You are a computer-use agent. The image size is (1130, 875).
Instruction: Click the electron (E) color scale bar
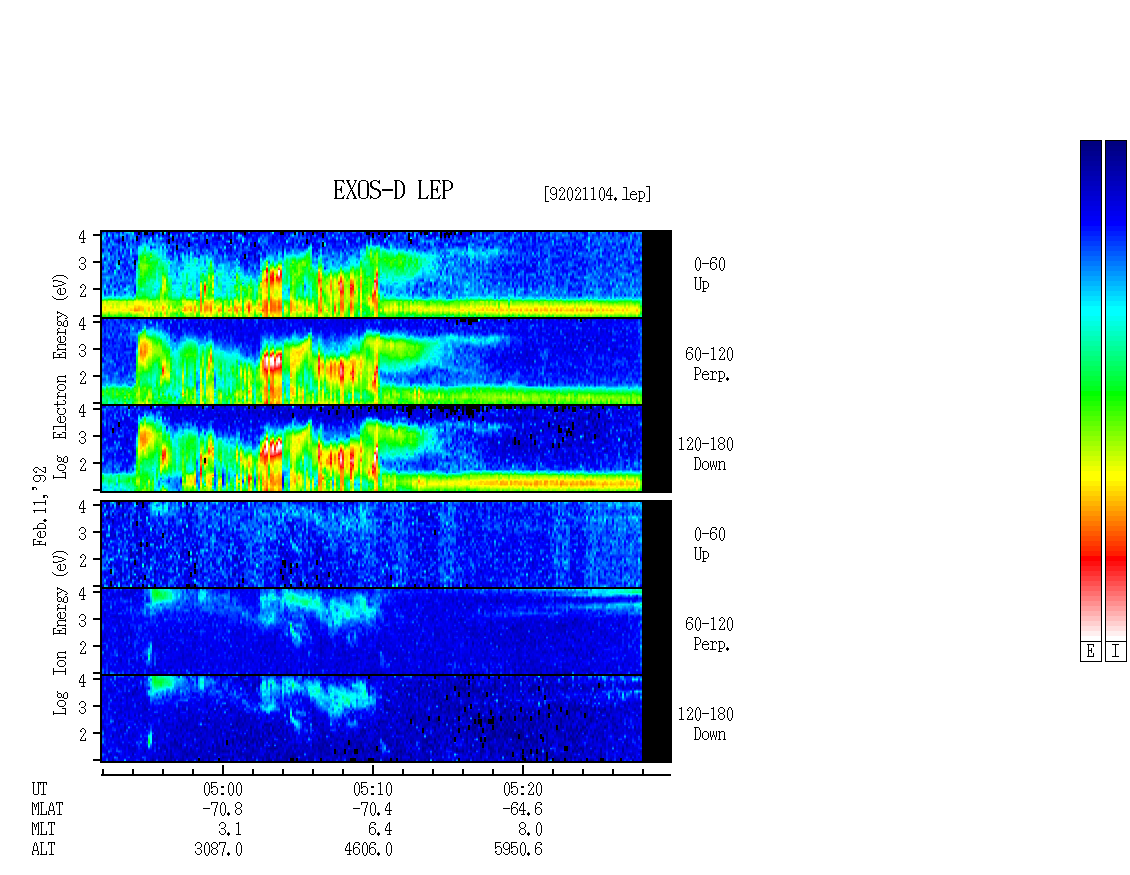pyautogui.click(x=1090, y=390)
